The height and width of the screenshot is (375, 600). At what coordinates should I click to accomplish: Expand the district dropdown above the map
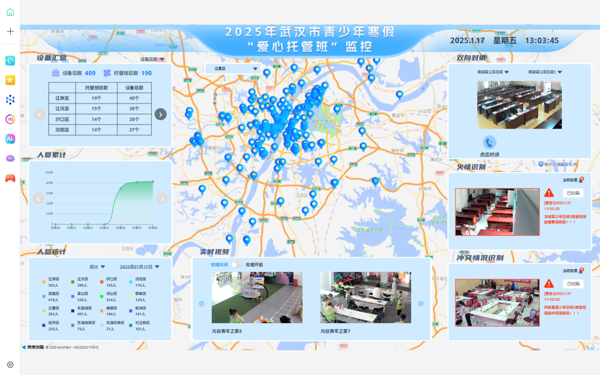click(x=233, y=68)
